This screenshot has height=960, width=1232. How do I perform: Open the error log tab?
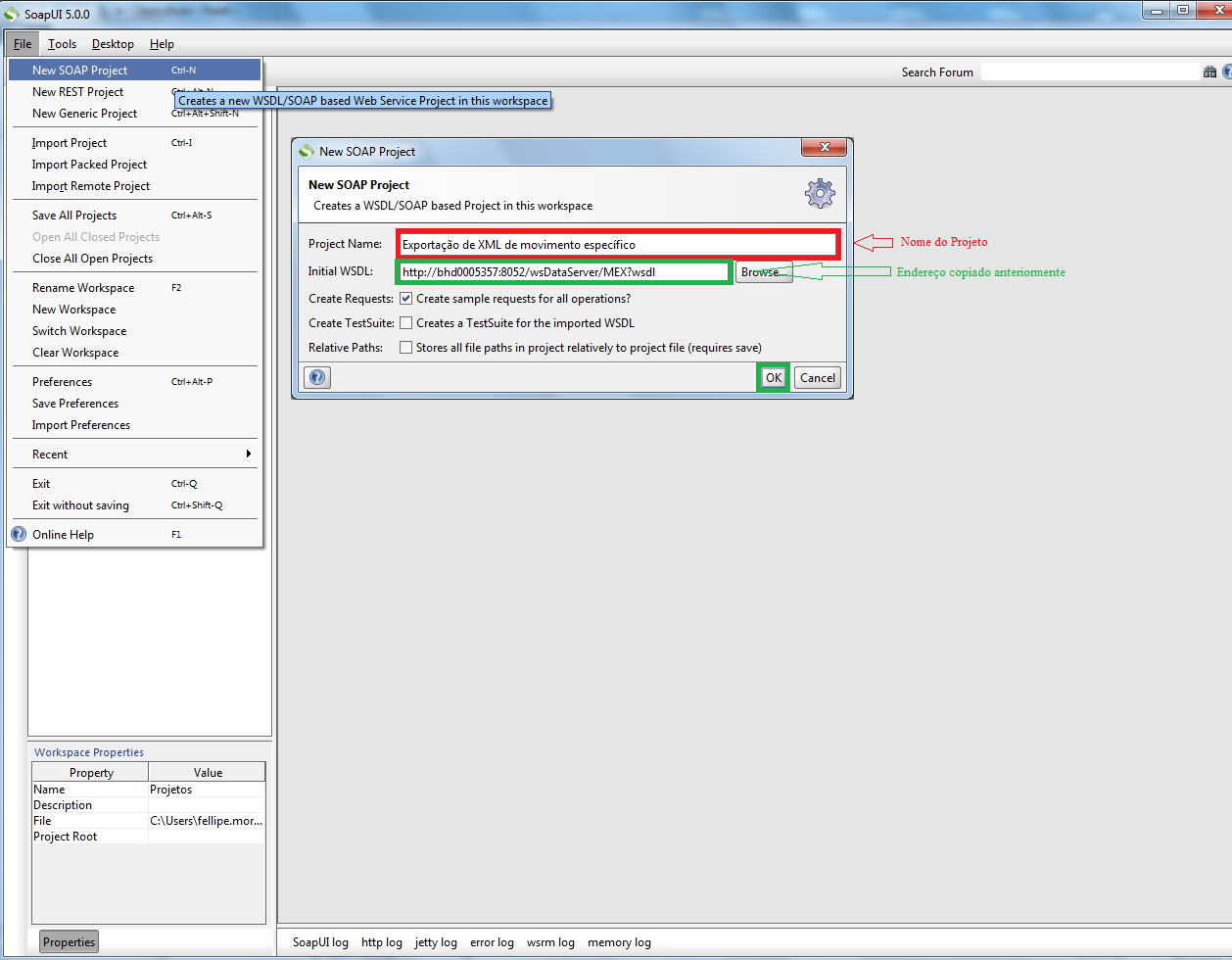(x=492, y=942)
